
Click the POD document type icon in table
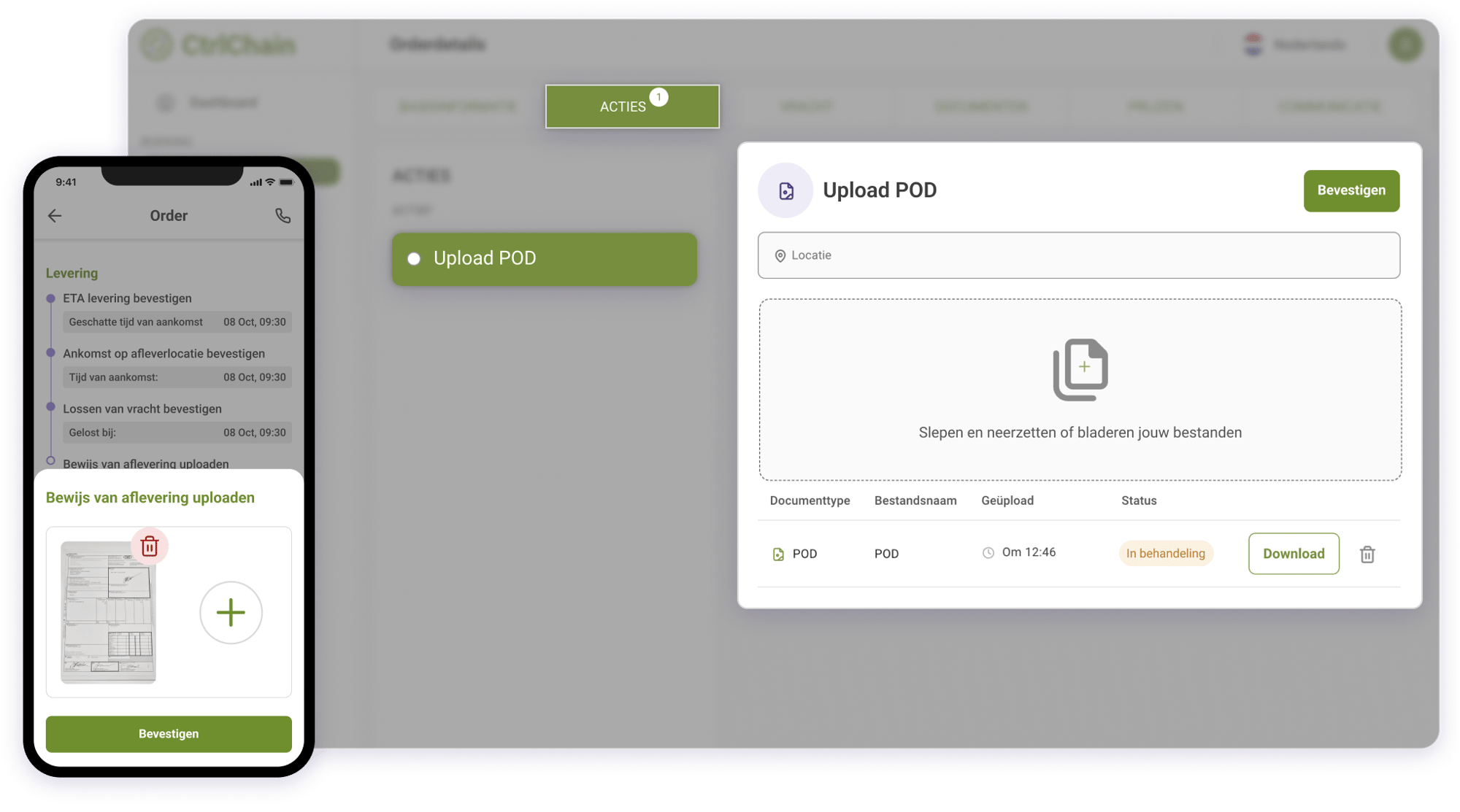click(x=779, y=553)
